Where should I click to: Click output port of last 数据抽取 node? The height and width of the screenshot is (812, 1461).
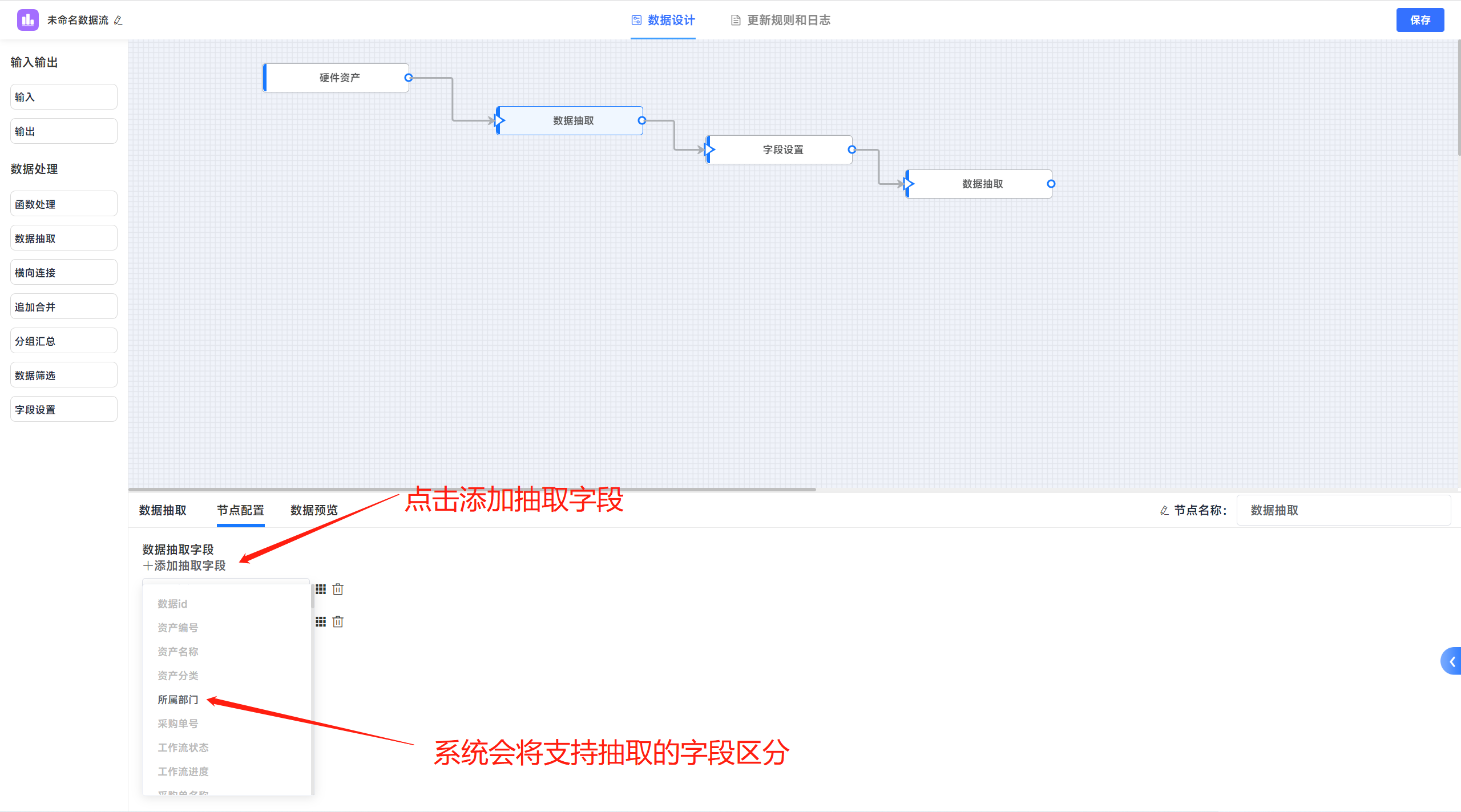[x=1051, y=184]
